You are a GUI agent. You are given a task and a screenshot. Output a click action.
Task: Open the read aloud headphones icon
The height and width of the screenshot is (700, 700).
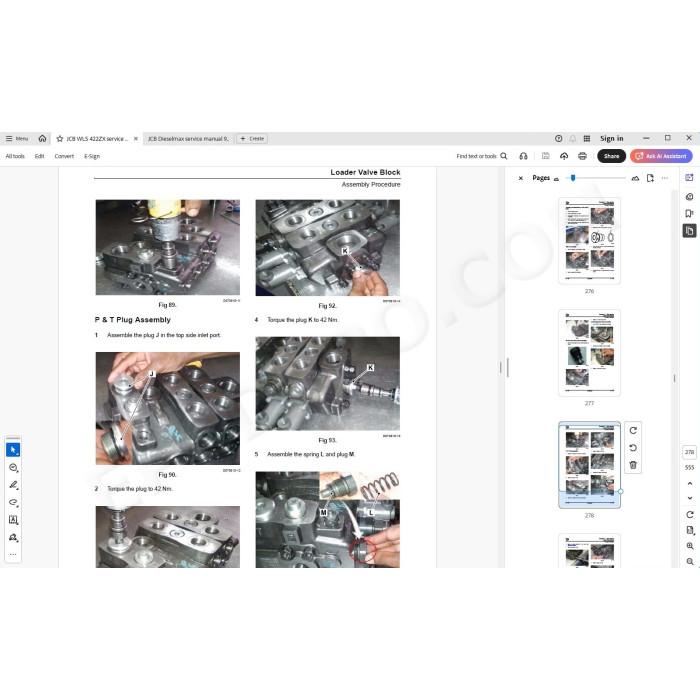coord(523,156)
